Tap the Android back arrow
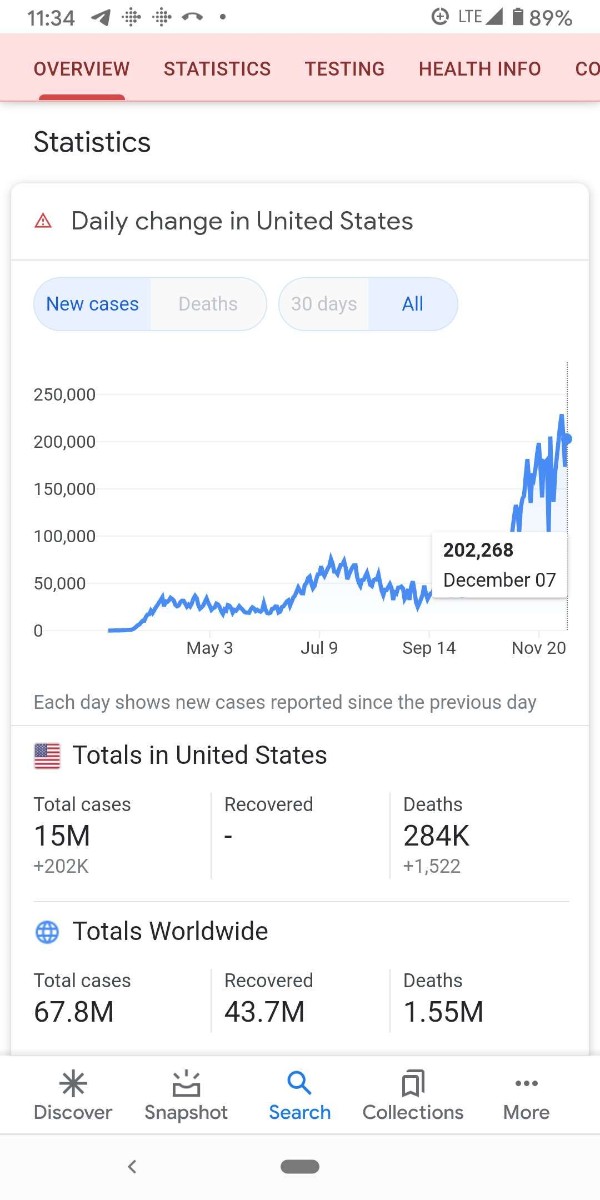This screenshot has height=1200, width=600. [132, 1166]
